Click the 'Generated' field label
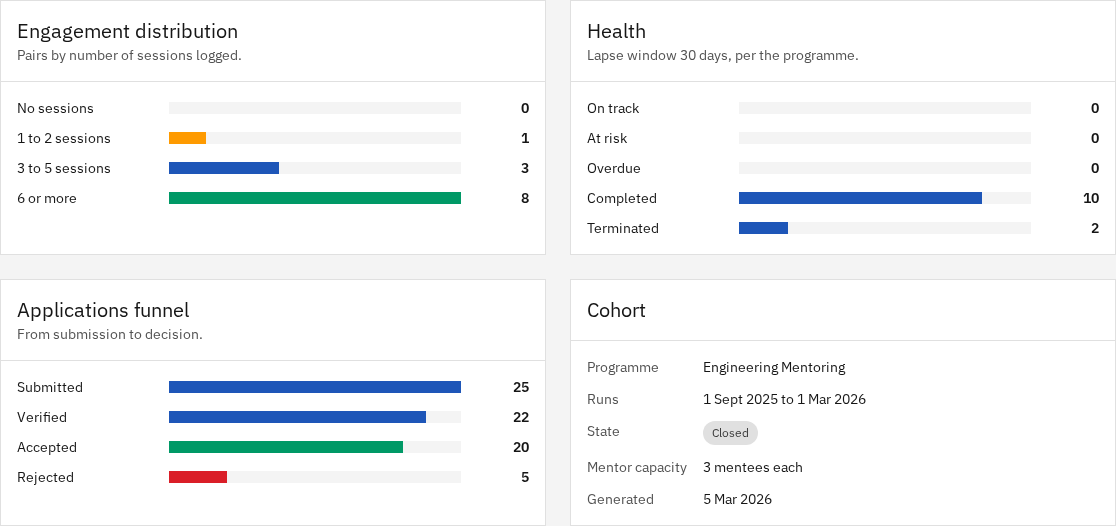 pyautogui.click(x=621, y=499)
